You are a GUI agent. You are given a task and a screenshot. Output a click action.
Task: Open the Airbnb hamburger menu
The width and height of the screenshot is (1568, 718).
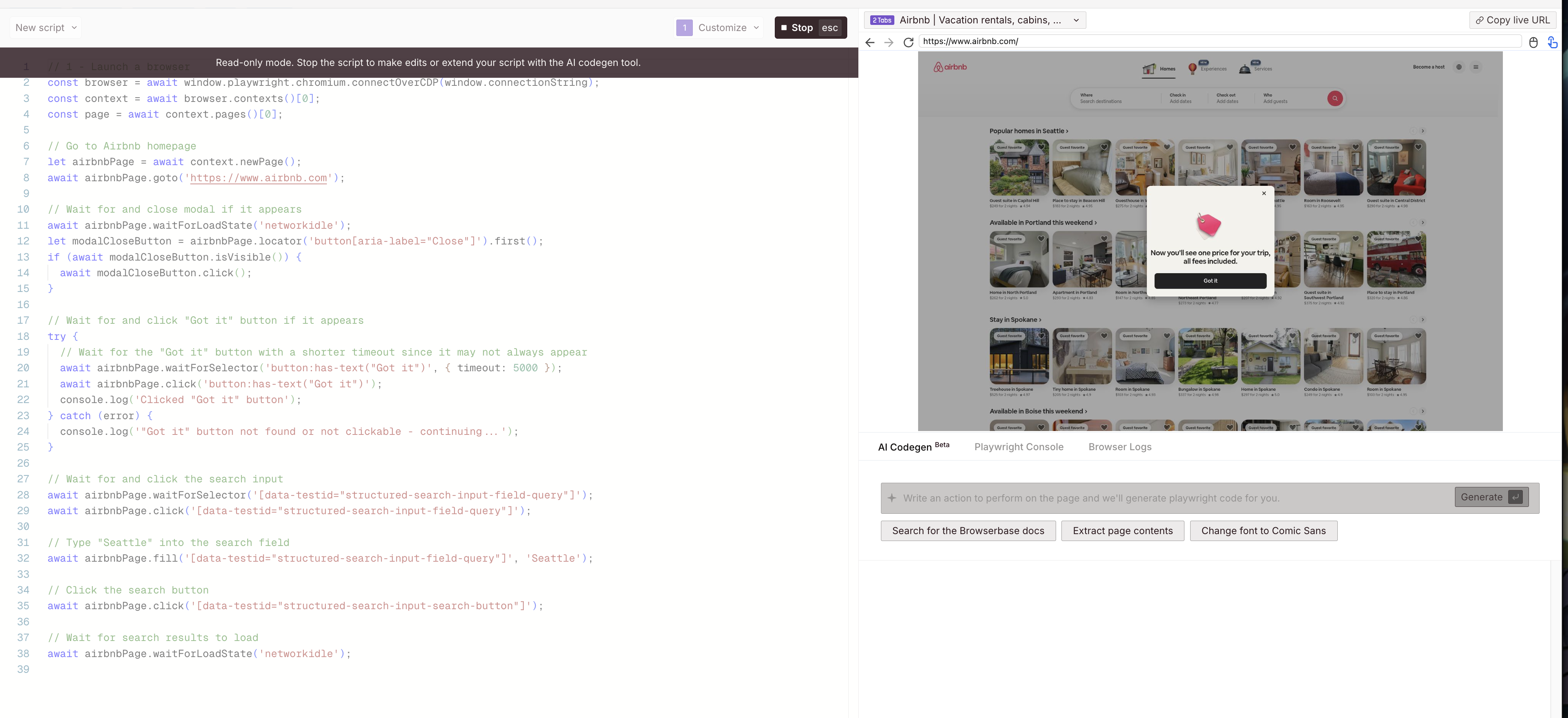[x=1476, y=67]
